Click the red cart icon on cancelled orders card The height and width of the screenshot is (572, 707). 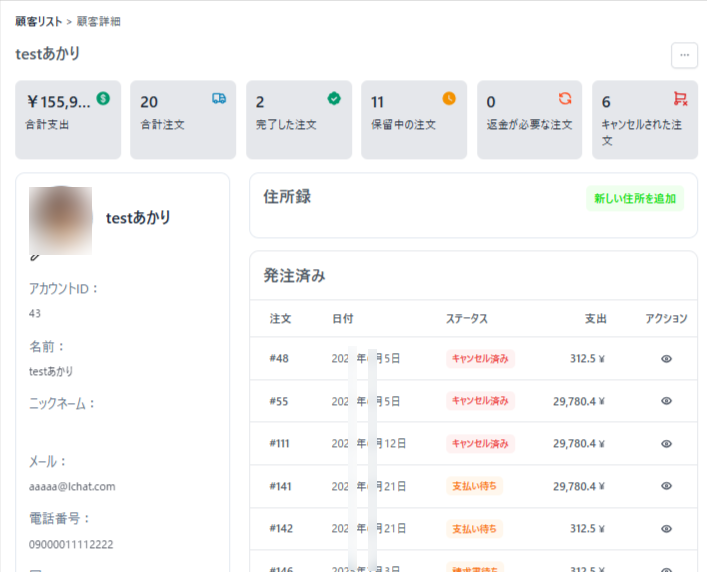(680, 98)
